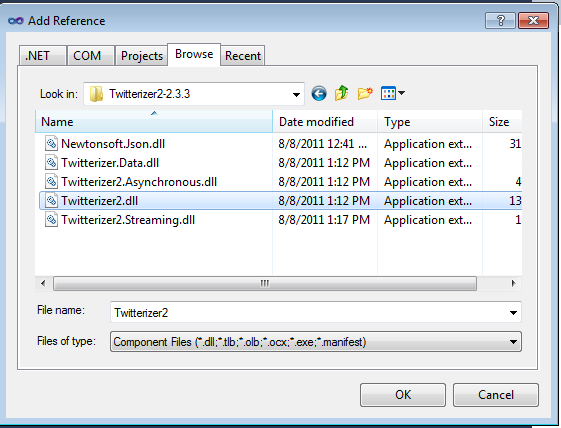The height and width of the screenshot is (428, 561).
Task: Click the Cancel button
Action: pos(496,395)
